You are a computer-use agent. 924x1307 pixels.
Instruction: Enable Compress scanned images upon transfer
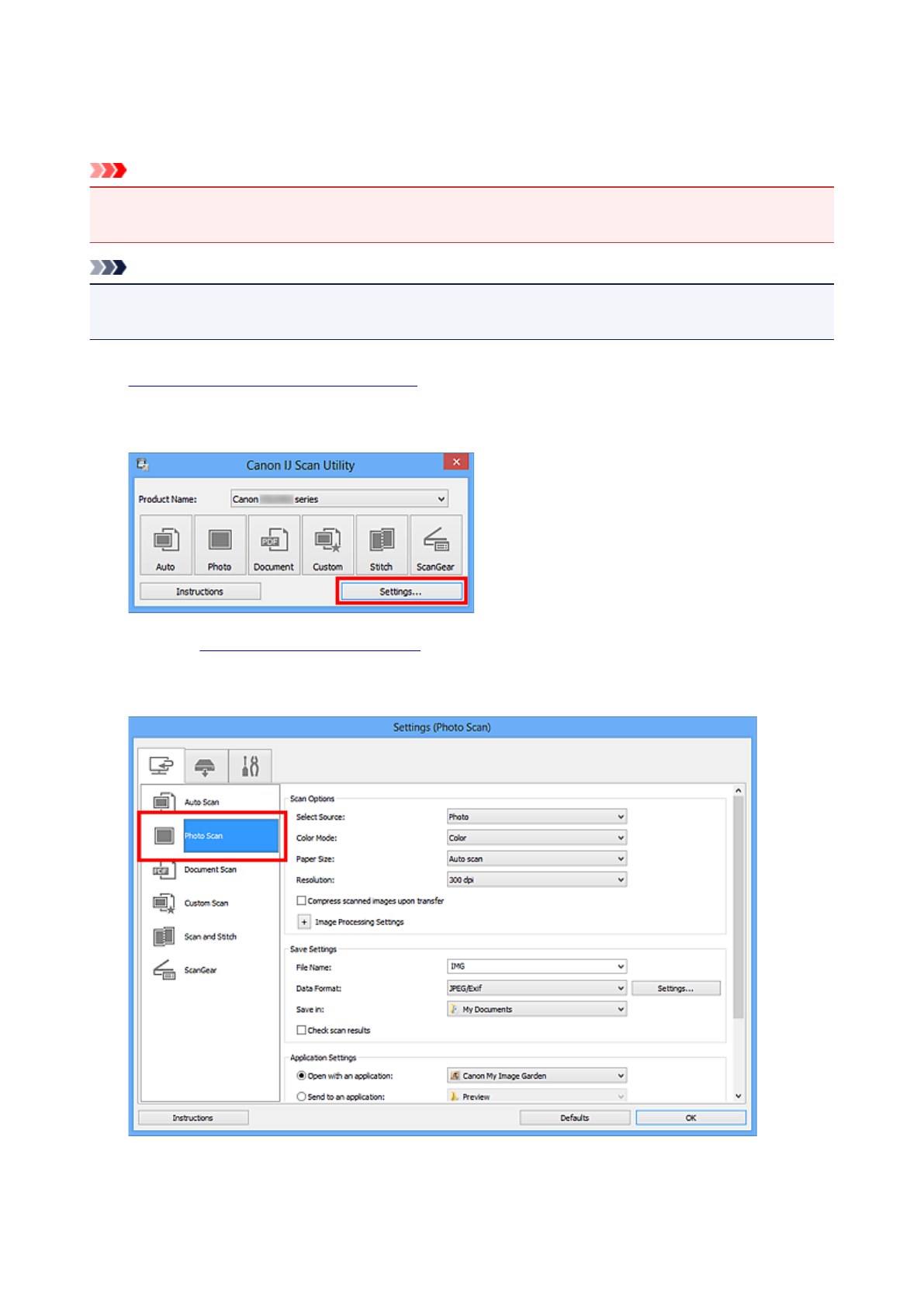302,901
